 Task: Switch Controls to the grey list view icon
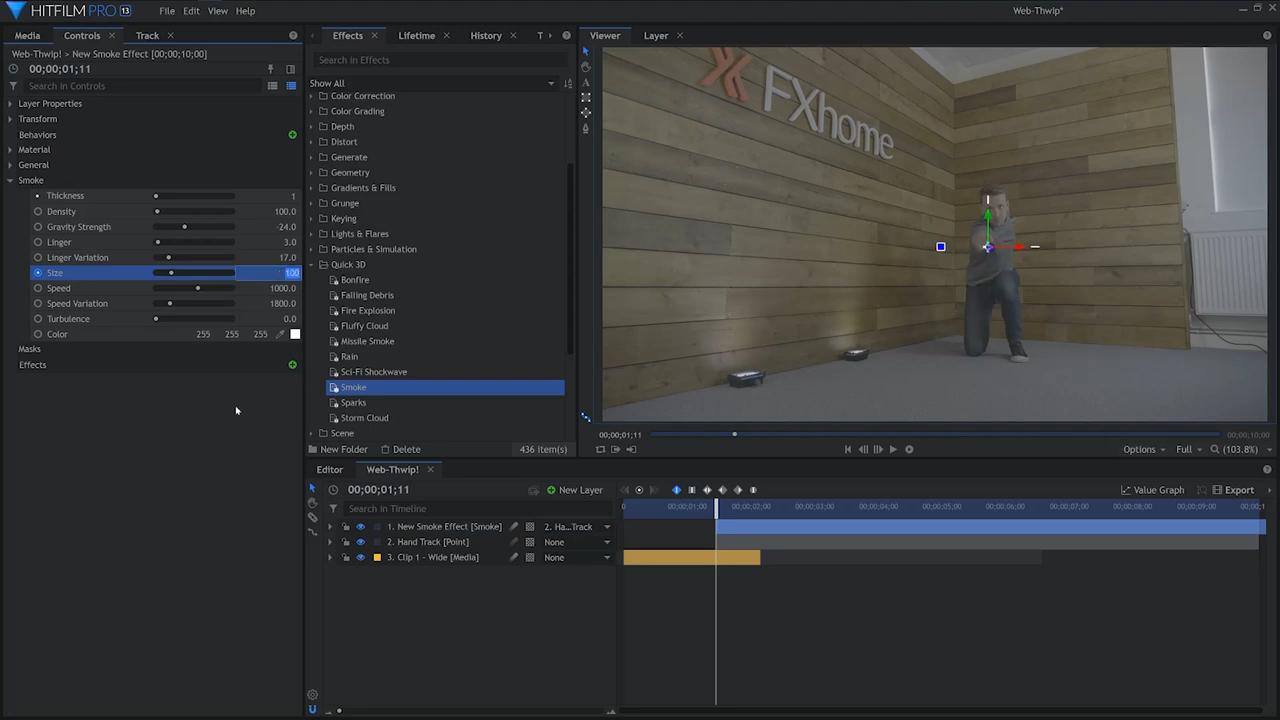coord(272,86)
